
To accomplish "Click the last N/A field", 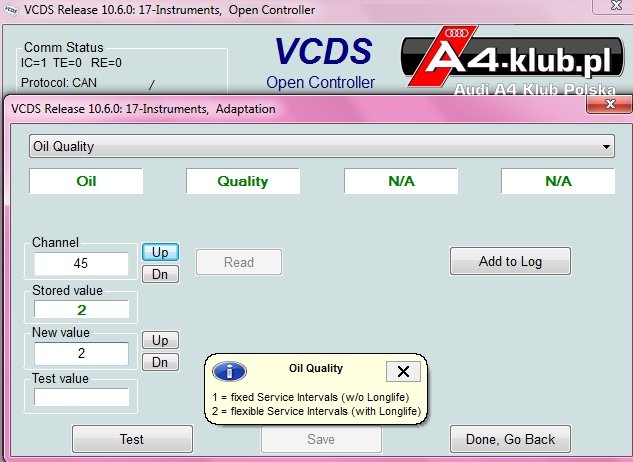I will [x=558, y=181].
